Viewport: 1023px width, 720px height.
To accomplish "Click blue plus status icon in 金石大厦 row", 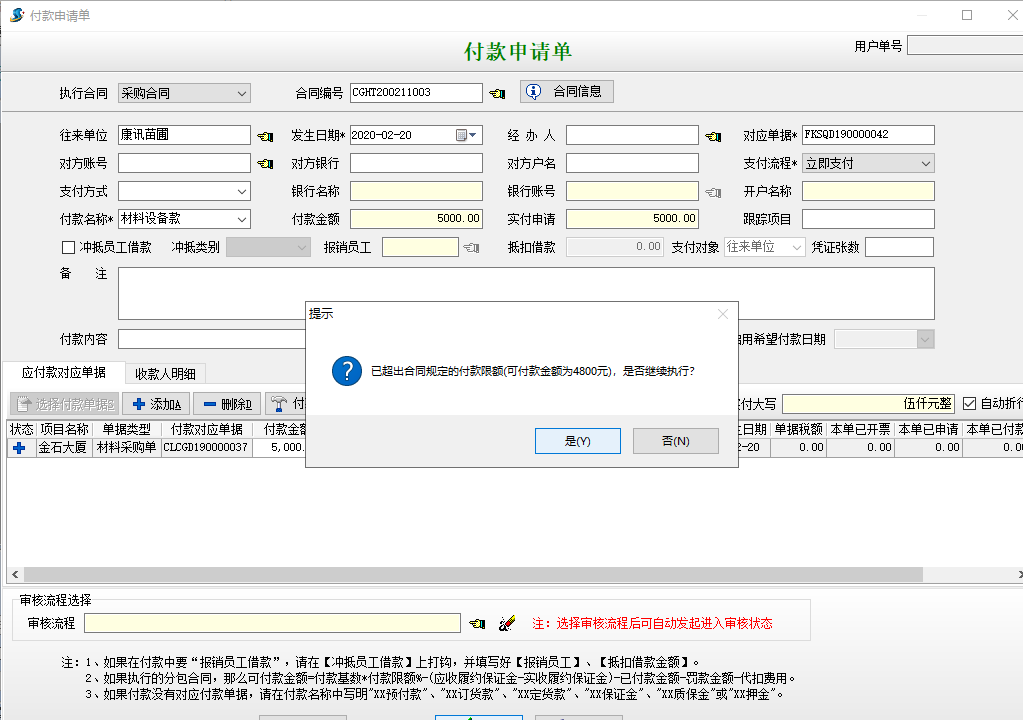I will 19,449.
